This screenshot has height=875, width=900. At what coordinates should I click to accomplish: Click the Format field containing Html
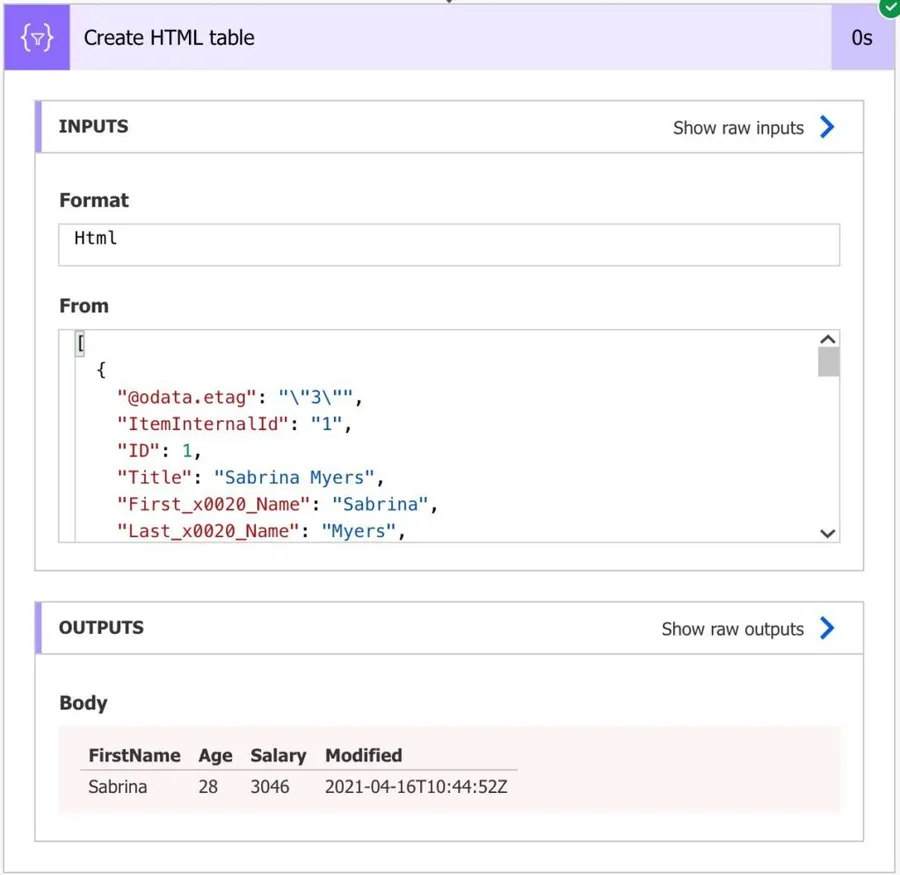(448, 244)
